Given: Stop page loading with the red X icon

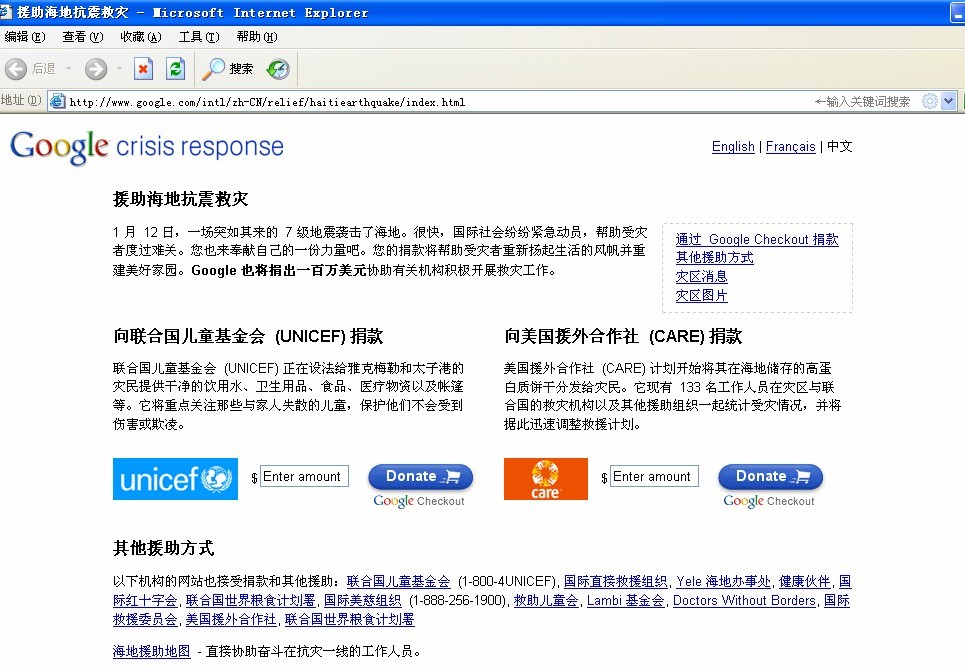Looking at the screenshot, I should [143, 69].
